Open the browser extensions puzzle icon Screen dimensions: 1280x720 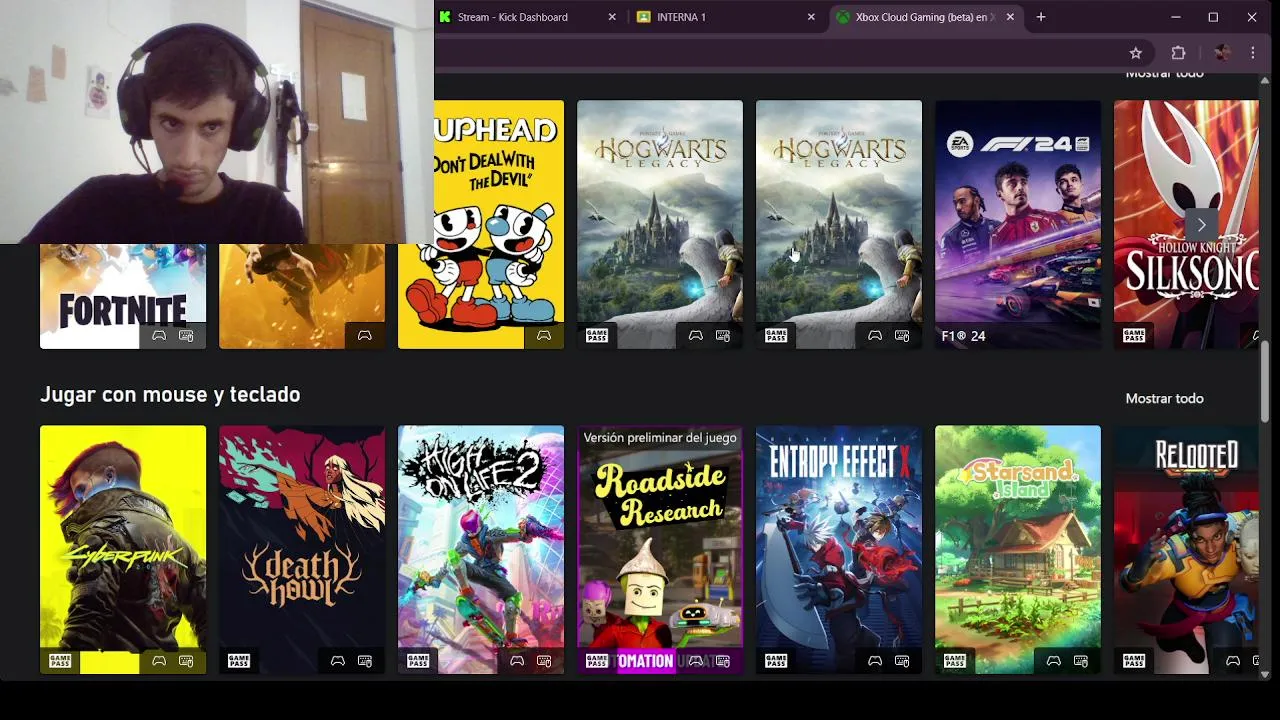point(1178,53)
